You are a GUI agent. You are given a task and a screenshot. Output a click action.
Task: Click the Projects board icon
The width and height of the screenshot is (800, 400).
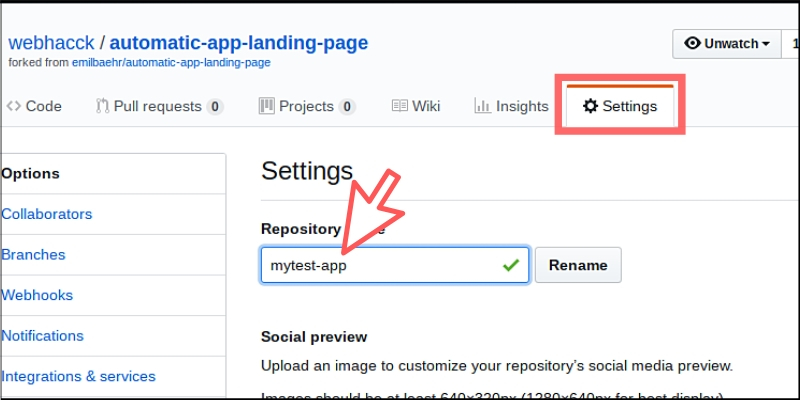click(x=266, y=106)
